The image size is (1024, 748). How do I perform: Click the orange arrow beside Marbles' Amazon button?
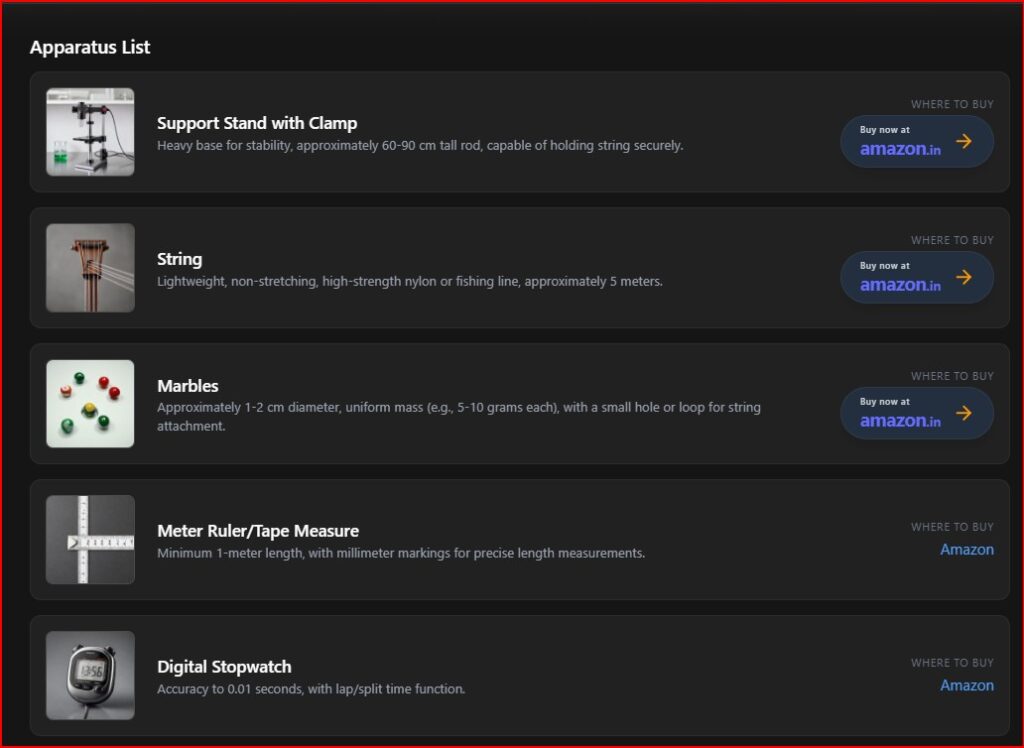[x=964, y=413]
